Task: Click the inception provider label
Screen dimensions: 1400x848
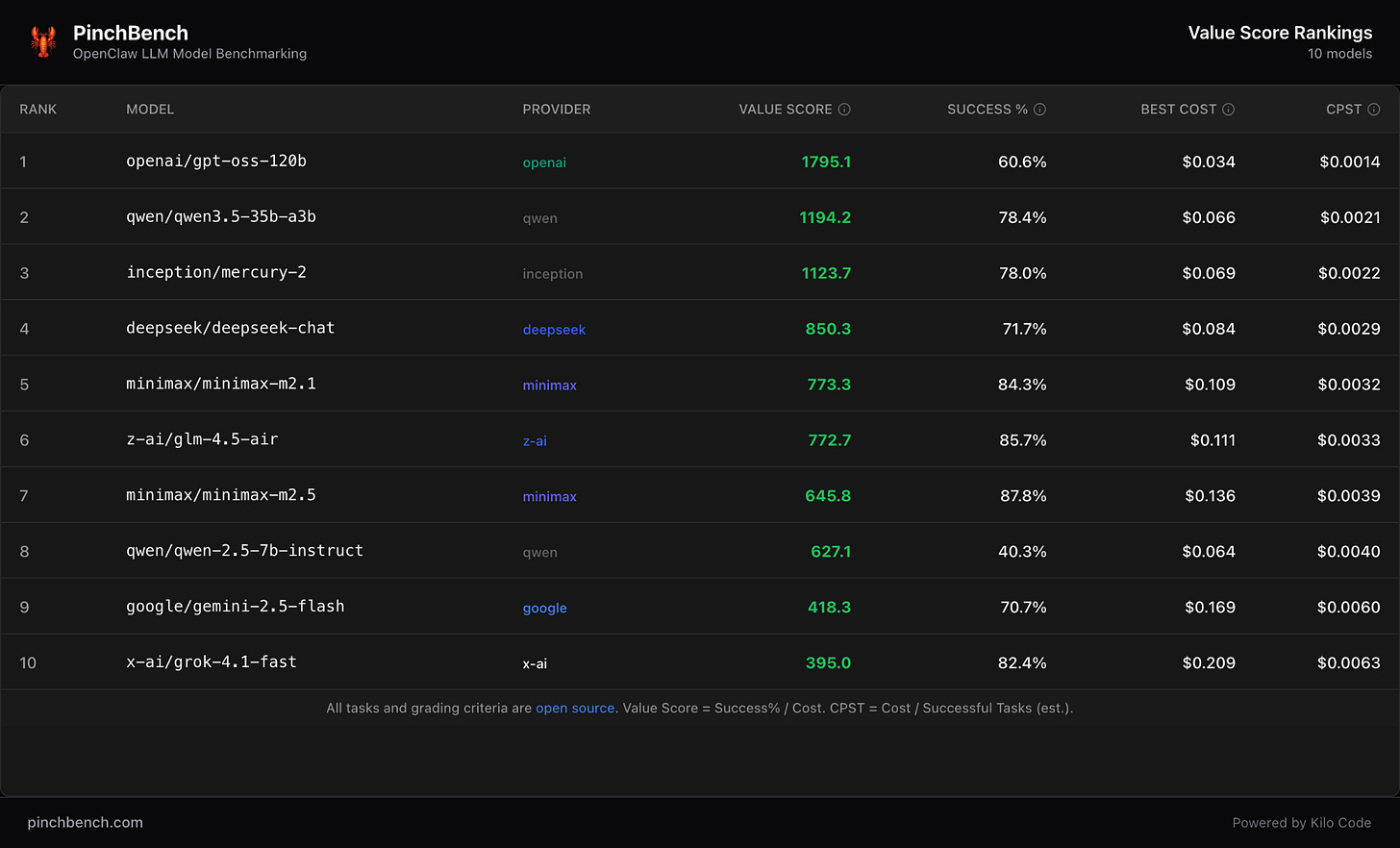Action: click(552, 274)
